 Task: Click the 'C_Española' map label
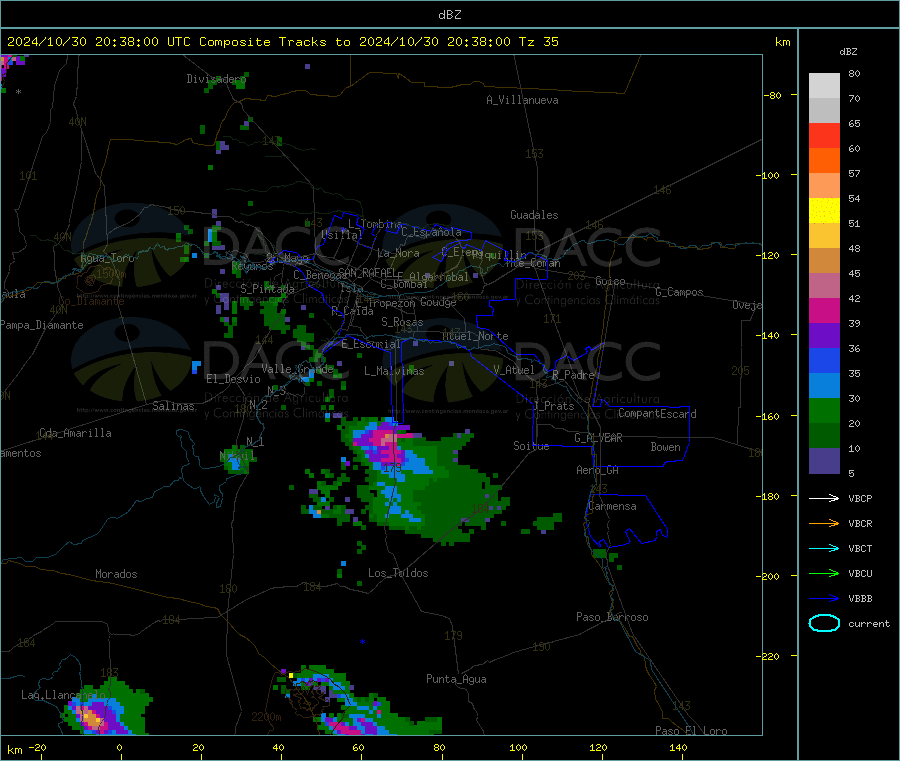(x=431, y=232)
